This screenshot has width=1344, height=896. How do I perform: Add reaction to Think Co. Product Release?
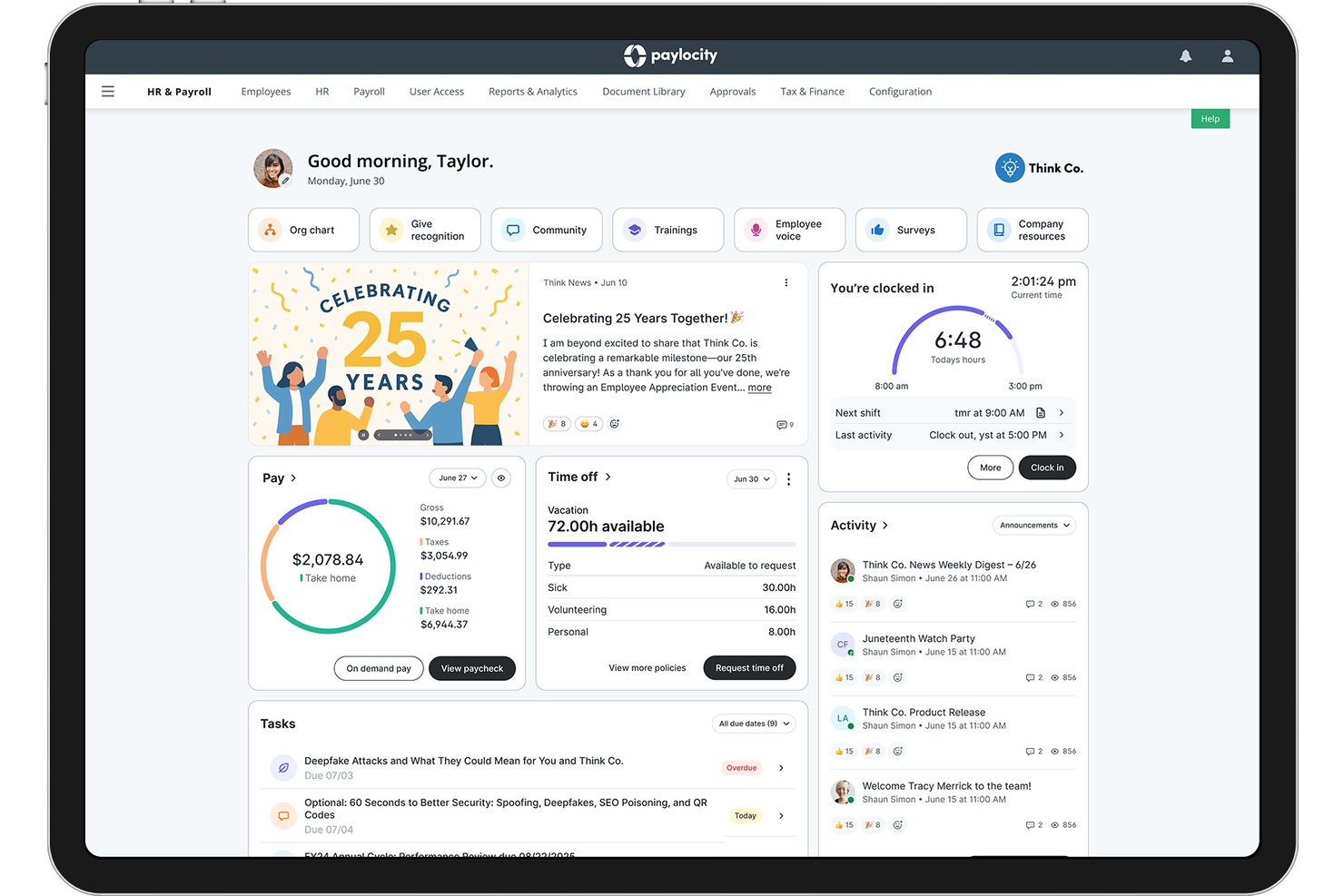tap(898, 752)
